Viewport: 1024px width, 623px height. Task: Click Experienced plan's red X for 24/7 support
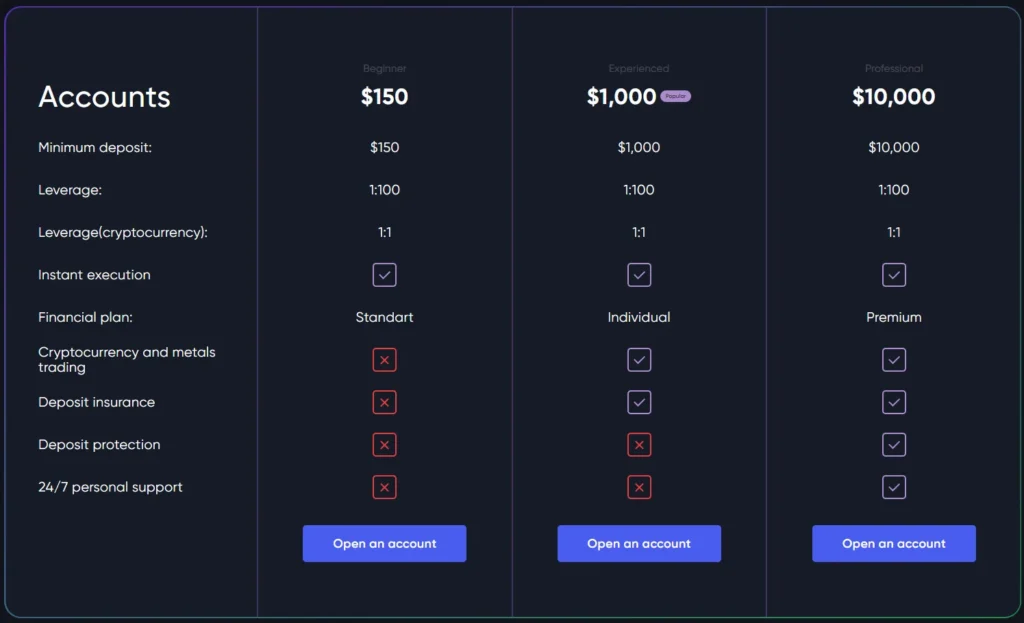coord(639,487)
